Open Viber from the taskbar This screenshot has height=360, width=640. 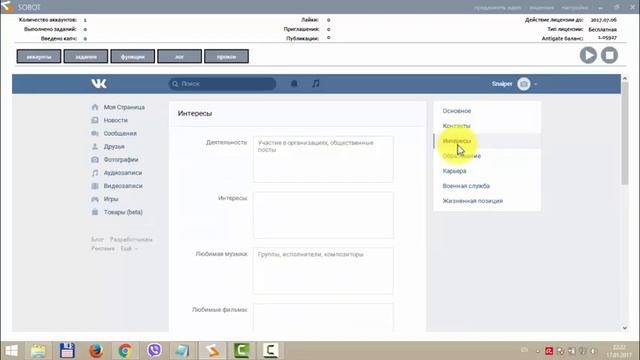click(x=154, y=351)
